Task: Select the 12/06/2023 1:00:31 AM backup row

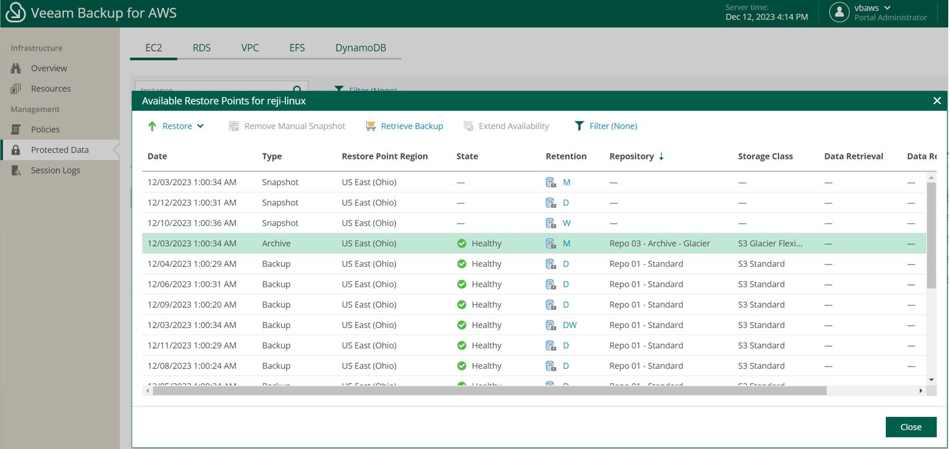Action: 534,284
